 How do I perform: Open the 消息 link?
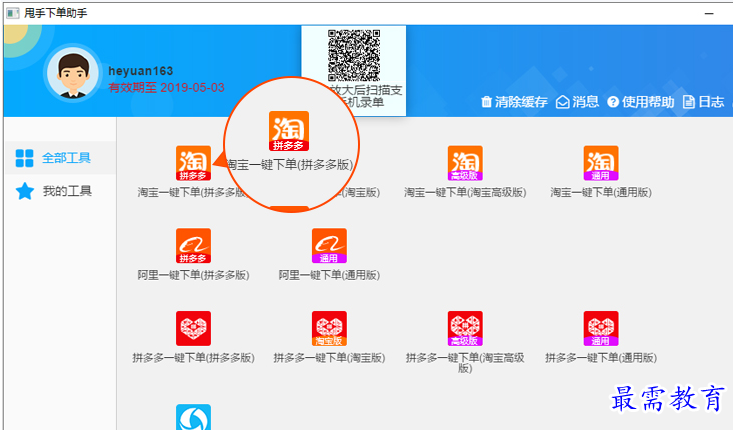(x=577, y=102)
